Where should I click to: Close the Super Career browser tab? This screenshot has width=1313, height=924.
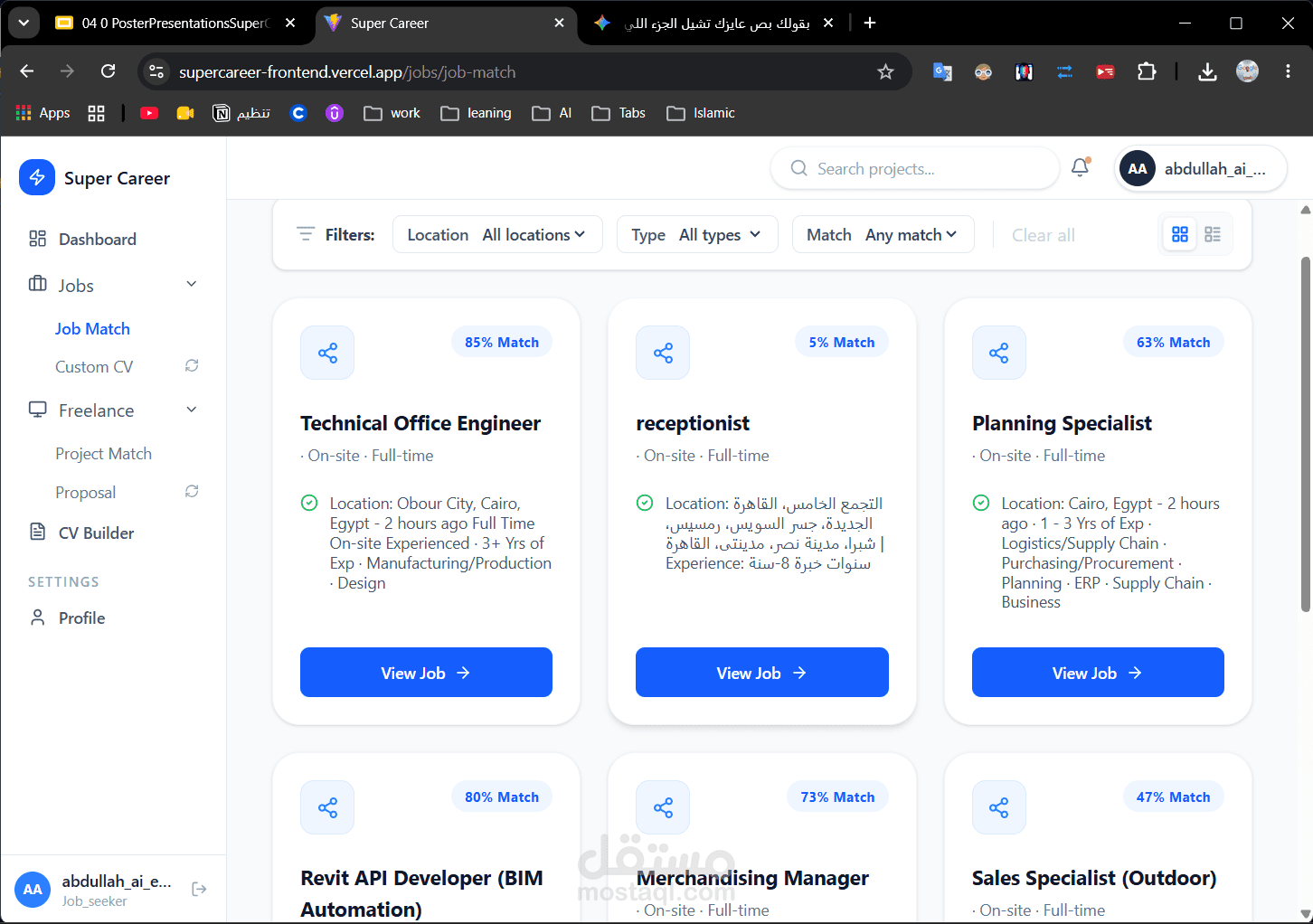click(560, 23)
